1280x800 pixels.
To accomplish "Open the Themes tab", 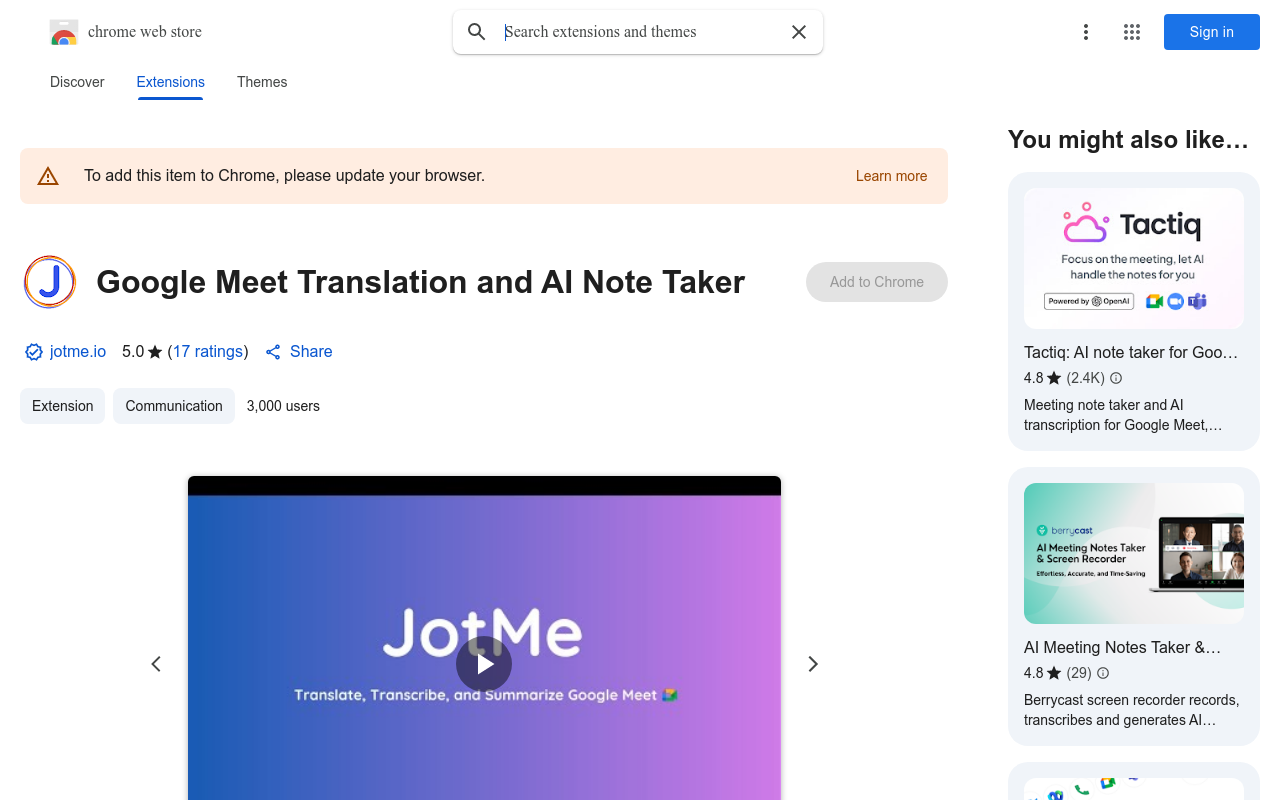I will click(262, 82).
